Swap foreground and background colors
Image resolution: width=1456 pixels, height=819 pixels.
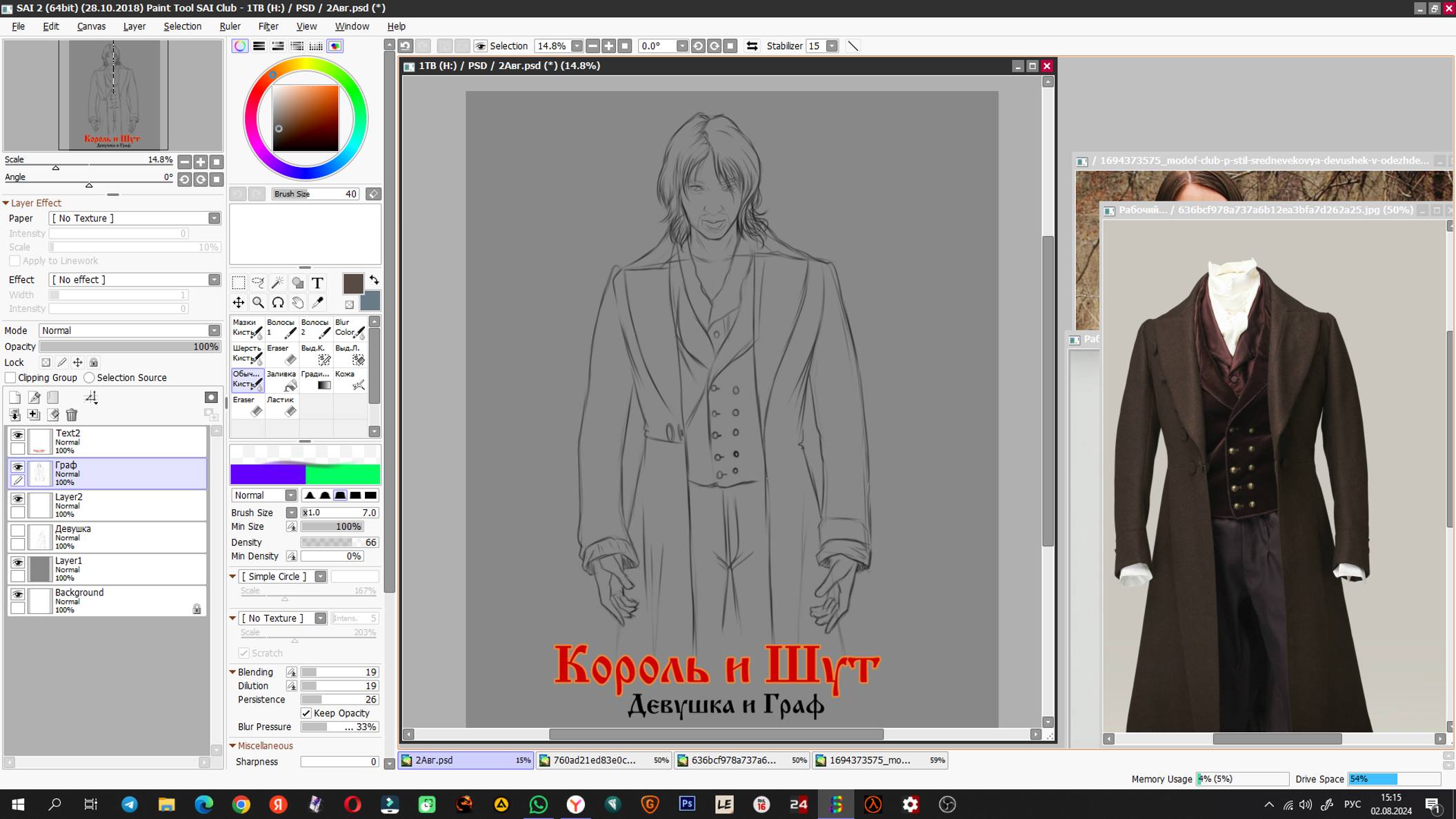click(375, 280)
